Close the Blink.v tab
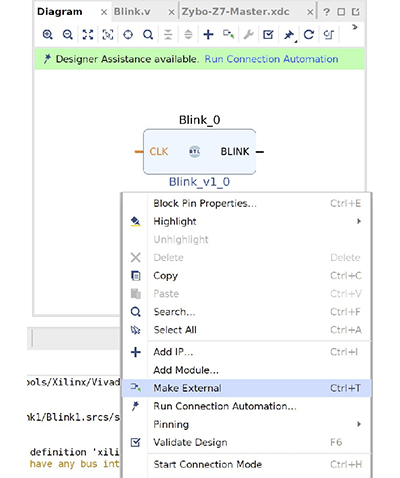400x478 pixels. point(171,12)
